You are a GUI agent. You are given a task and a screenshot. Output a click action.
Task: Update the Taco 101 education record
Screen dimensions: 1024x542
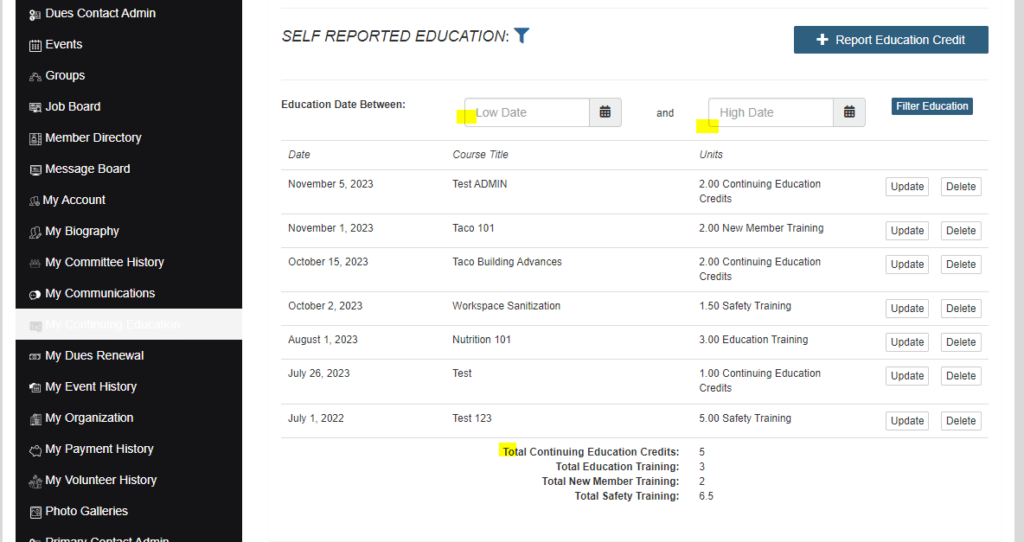906,231
